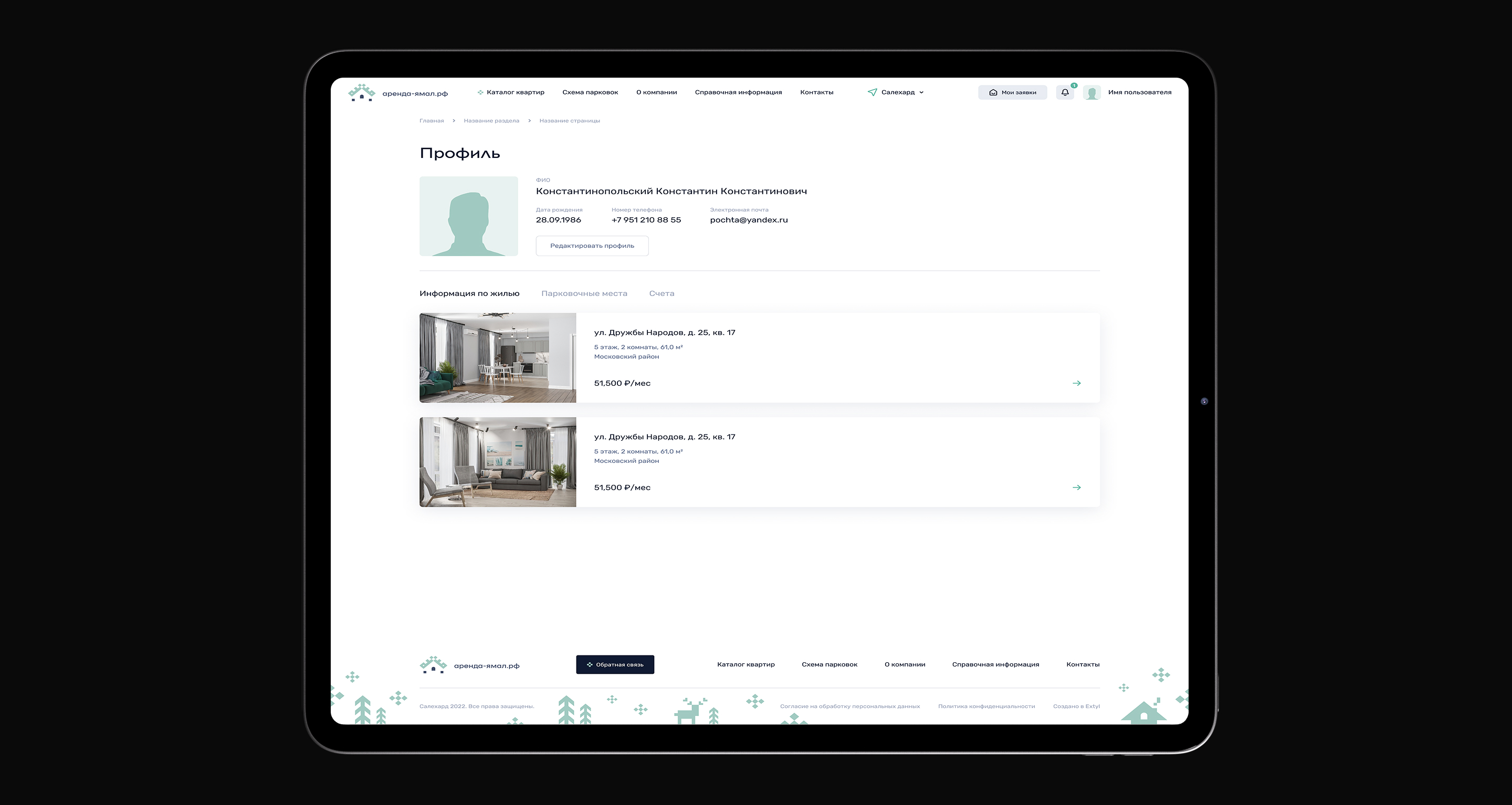Open the Каталог квартир menu in the header

[x=514, y=92]
